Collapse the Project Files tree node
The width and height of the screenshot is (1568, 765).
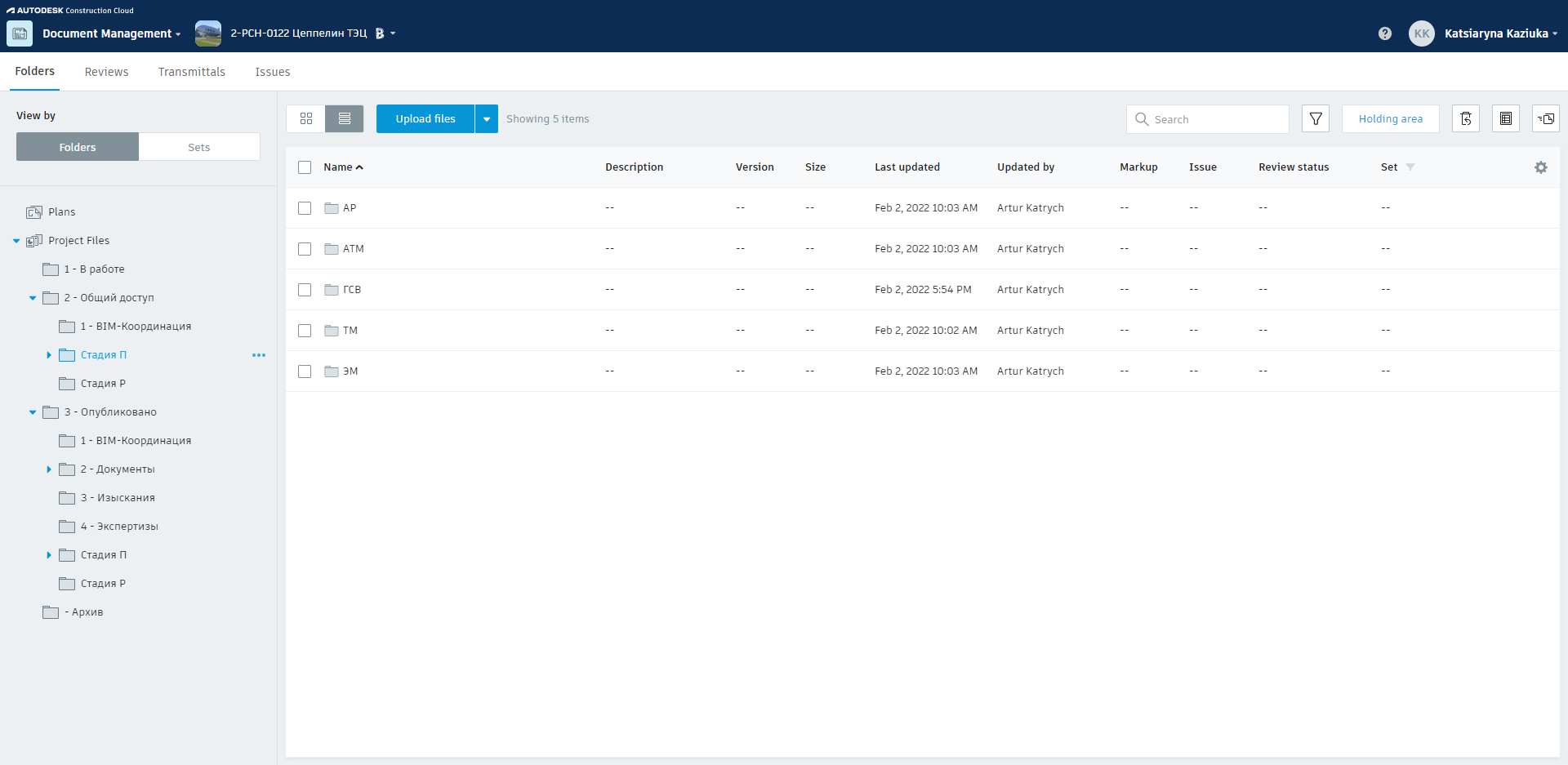pos(16,241)
